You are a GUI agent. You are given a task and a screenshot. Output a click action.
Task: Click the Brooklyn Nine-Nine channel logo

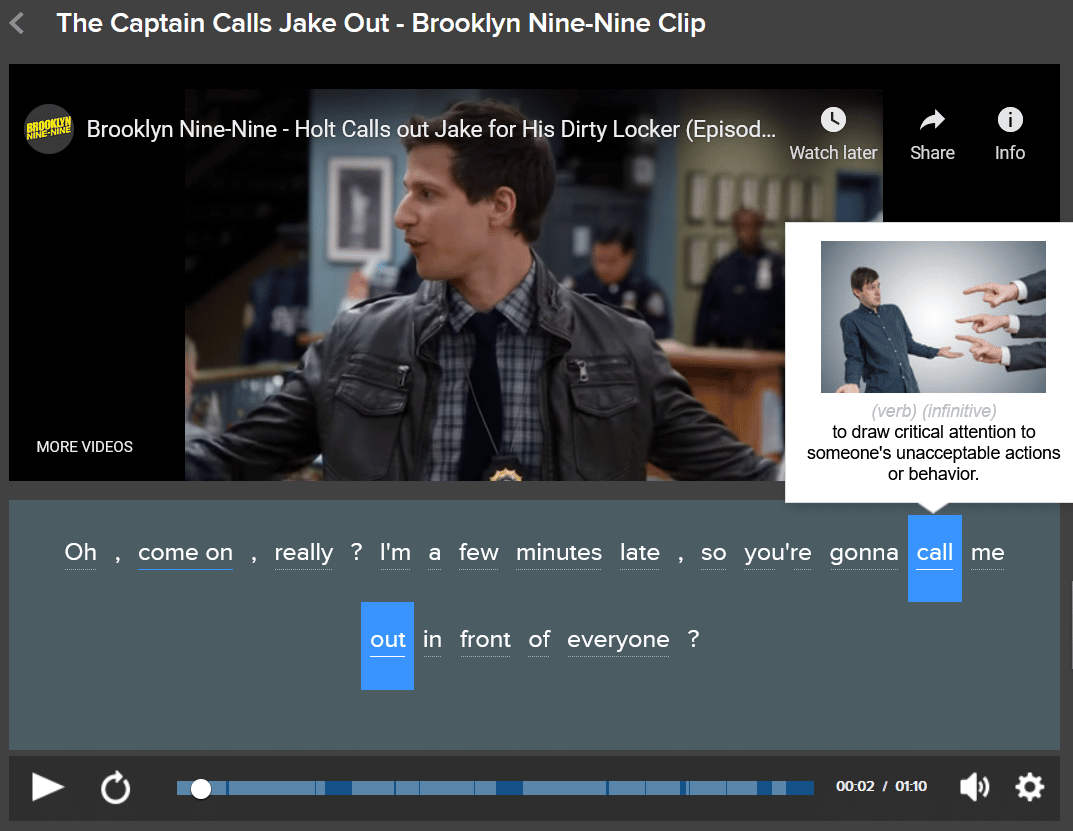coord(49,129)
